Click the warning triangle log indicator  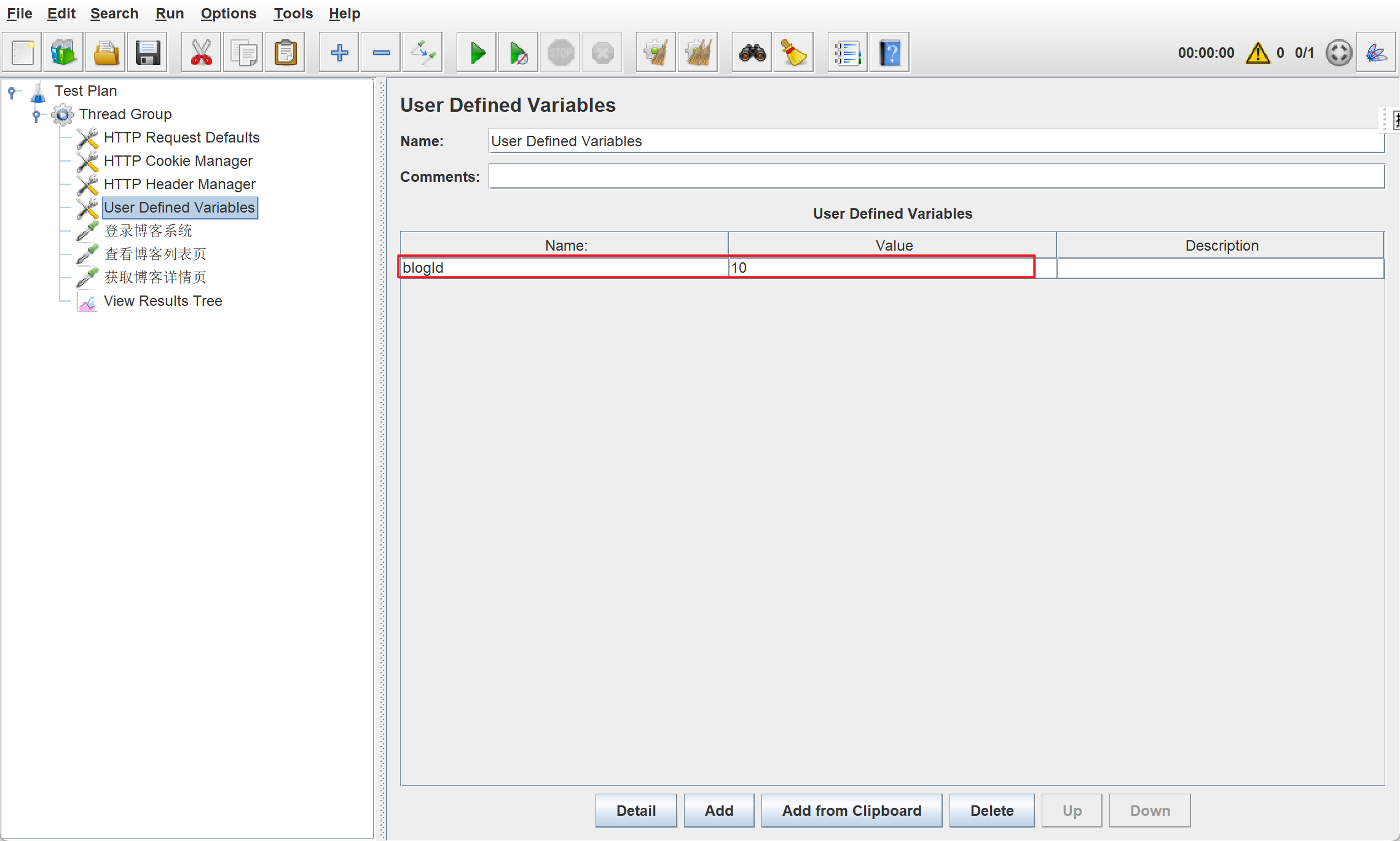click(x=1257, y=53)
